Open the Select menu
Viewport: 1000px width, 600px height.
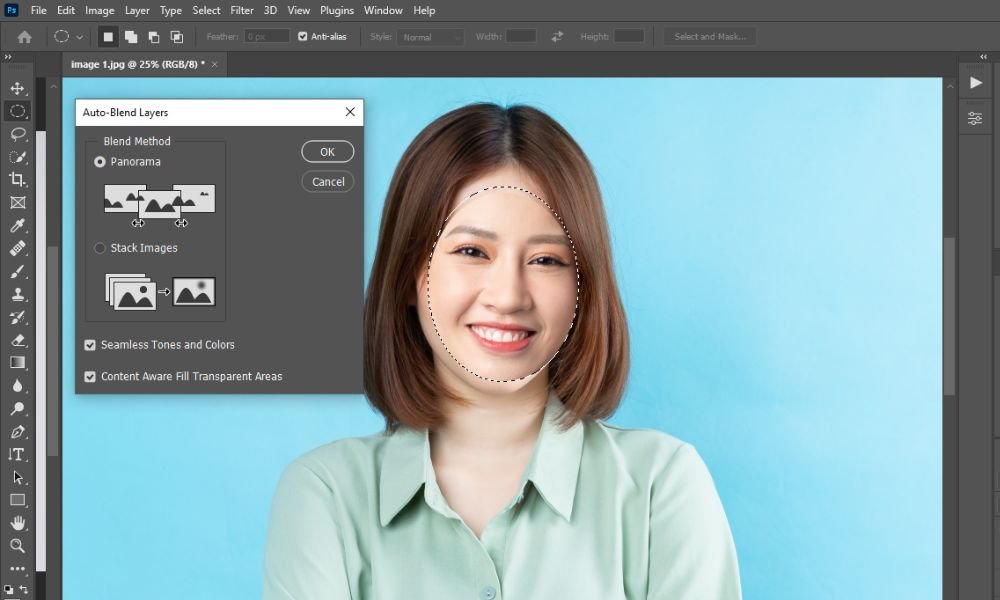206,10
